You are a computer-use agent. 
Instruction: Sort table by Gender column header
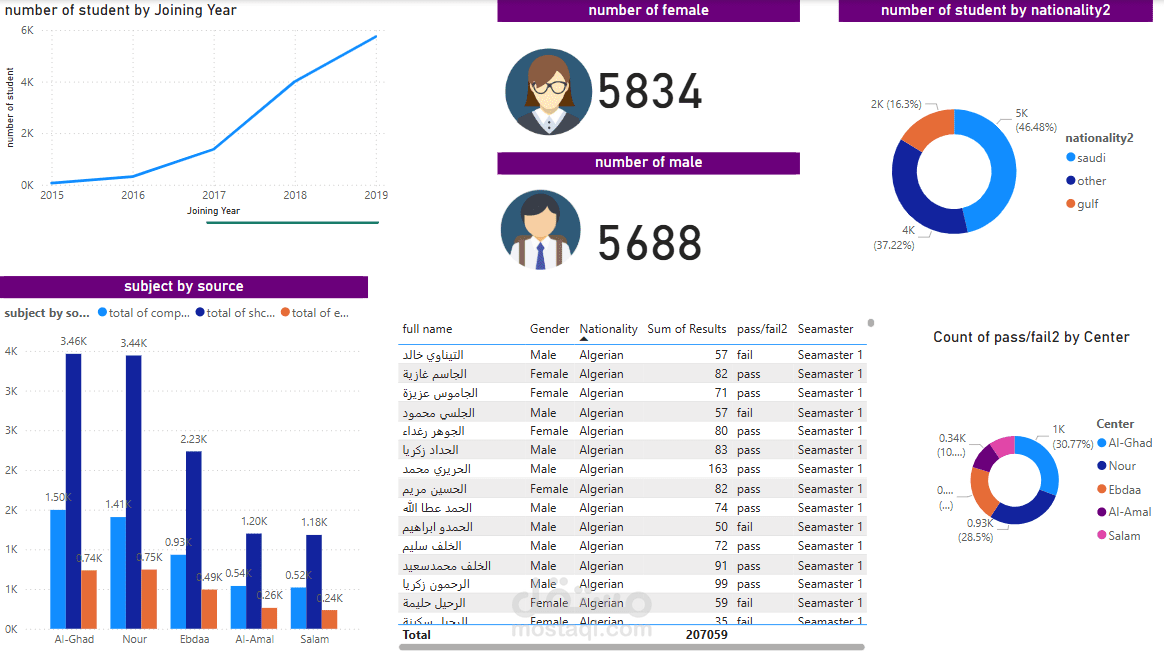(549, 329)
